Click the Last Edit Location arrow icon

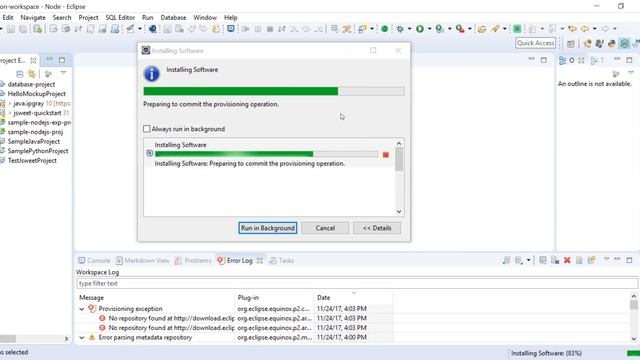point(572,29)
